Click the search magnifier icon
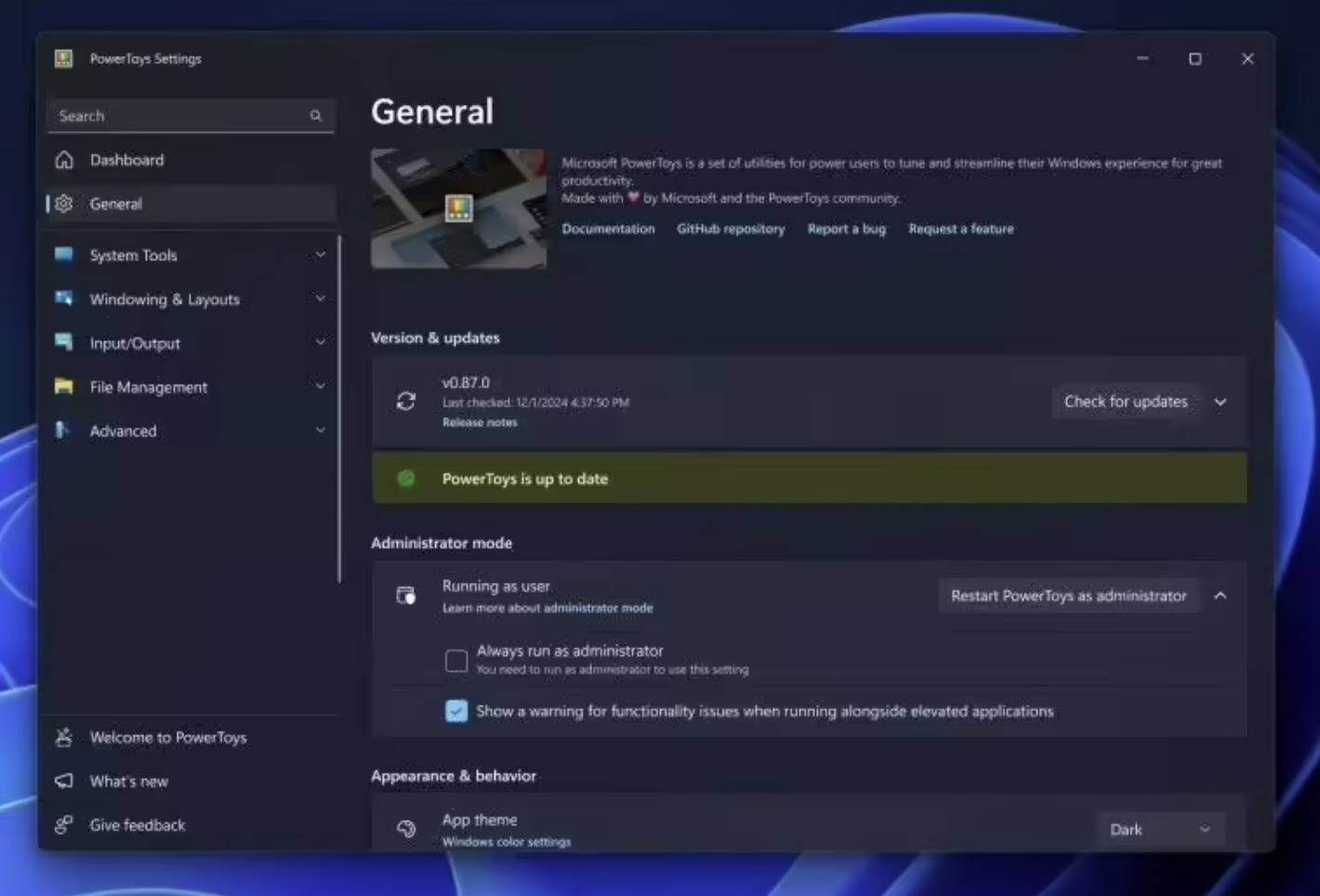The image size is (1320, 896). click(x=316, y=115)
